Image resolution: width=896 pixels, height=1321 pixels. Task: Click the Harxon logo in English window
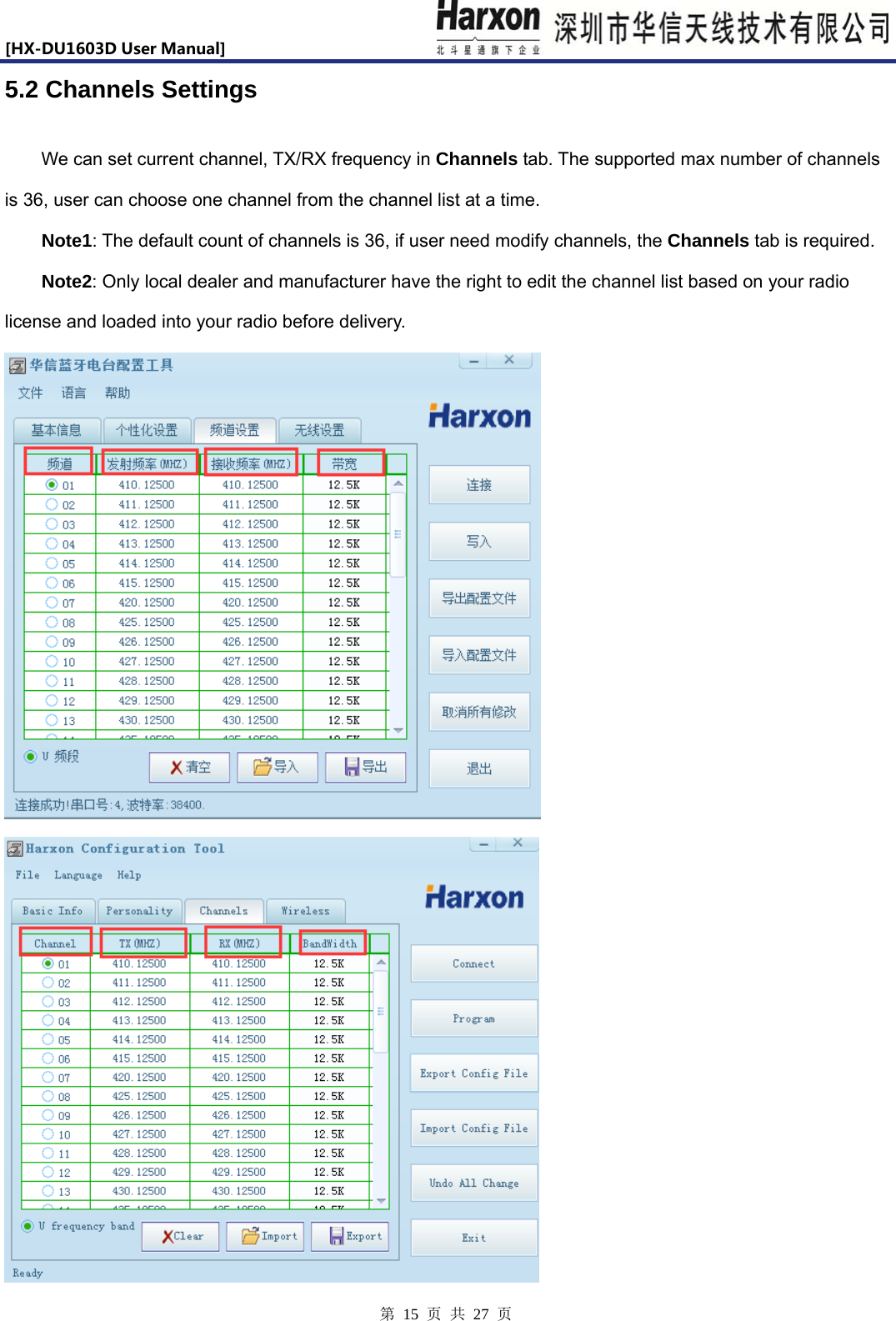474,897
